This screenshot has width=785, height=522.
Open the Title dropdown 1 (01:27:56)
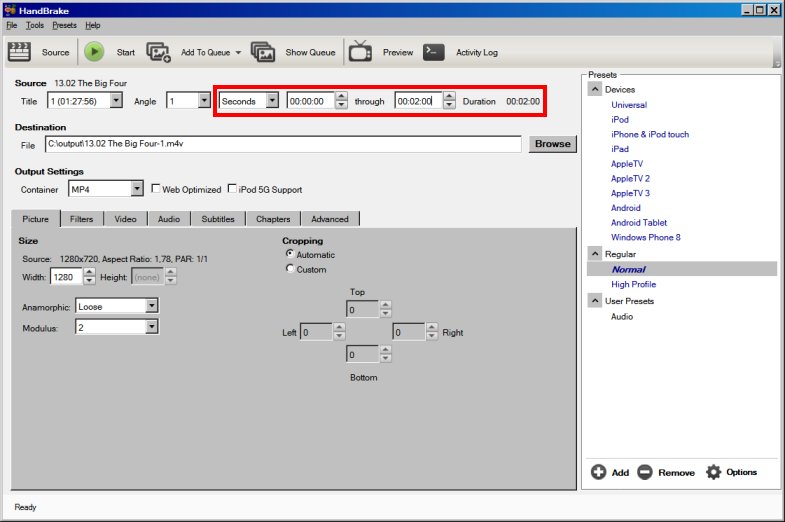tap(116, 101)
